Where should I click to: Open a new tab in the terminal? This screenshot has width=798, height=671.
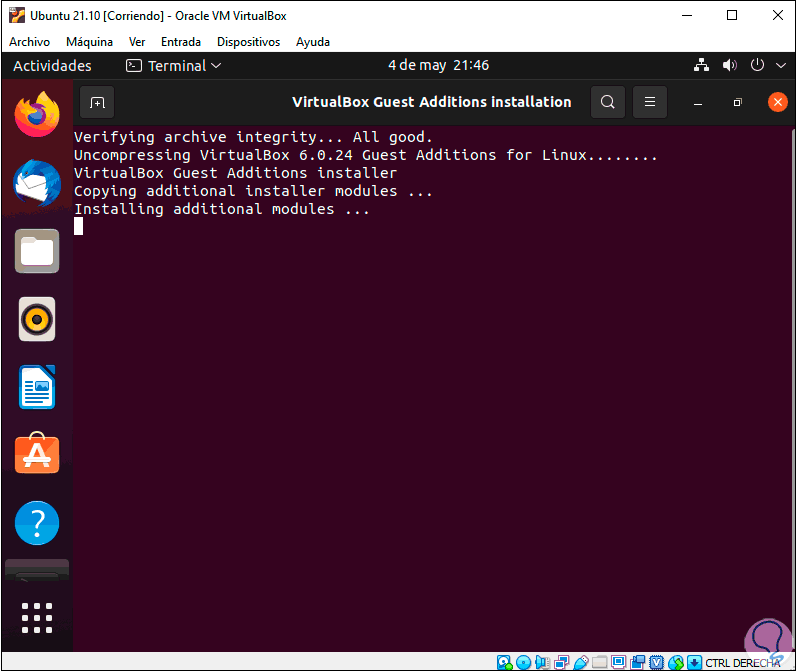point(97,102)
